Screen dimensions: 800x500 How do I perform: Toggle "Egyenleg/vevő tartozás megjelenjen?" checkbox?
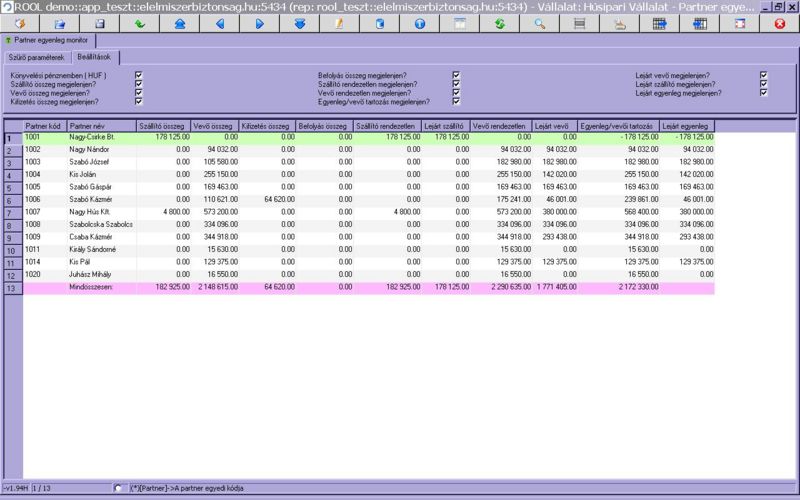pyautogui.click(x=455, y=102)
